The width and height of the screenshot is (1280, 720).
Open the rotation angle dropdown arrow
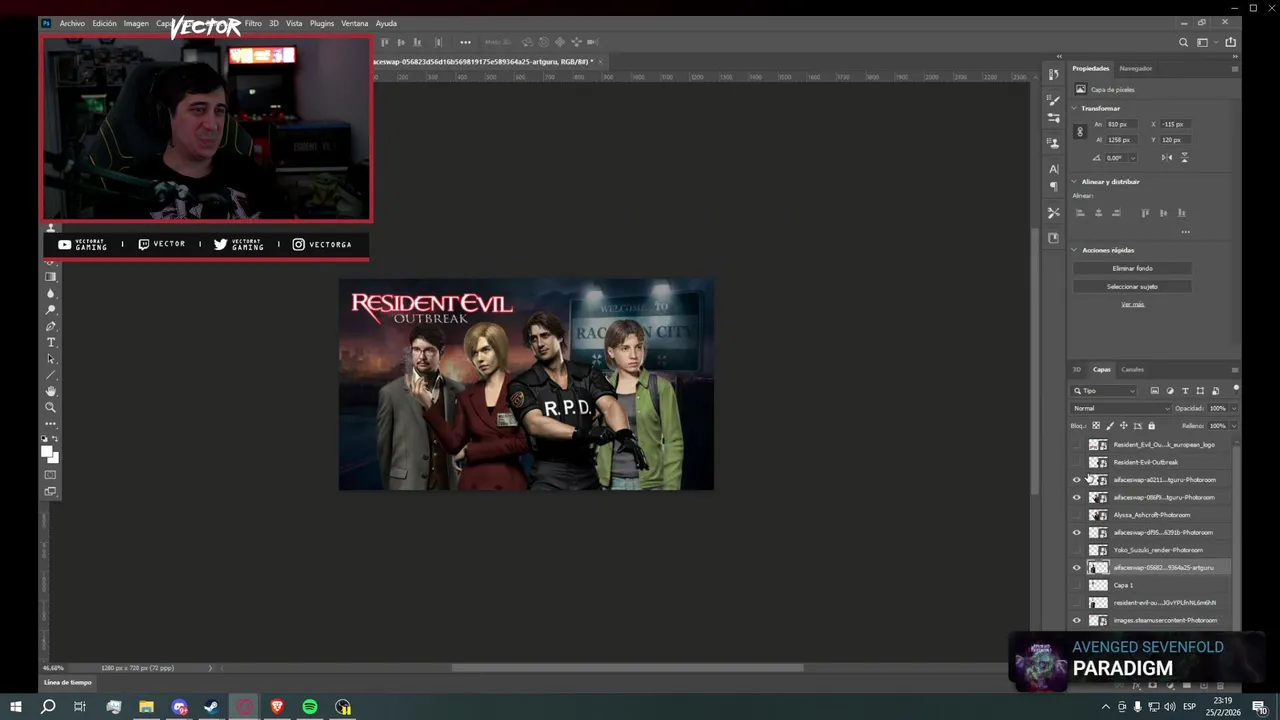click(1132, 158)
